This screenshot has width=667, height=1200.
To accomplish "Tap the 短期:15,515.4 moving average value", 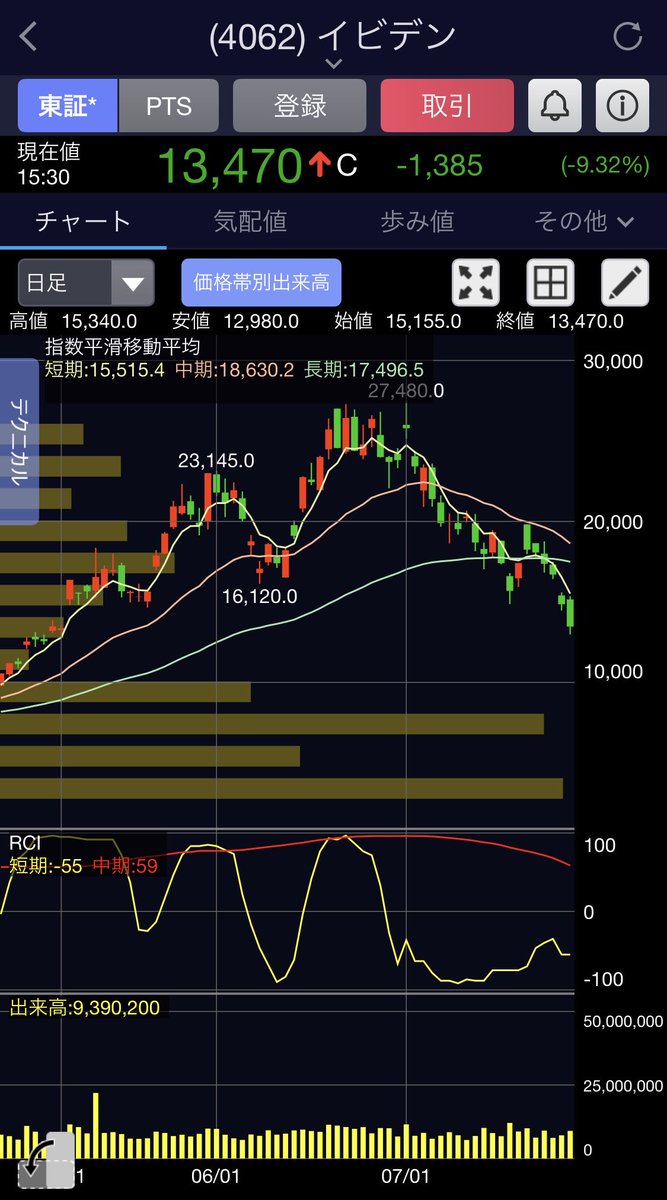I will [106, 370].
